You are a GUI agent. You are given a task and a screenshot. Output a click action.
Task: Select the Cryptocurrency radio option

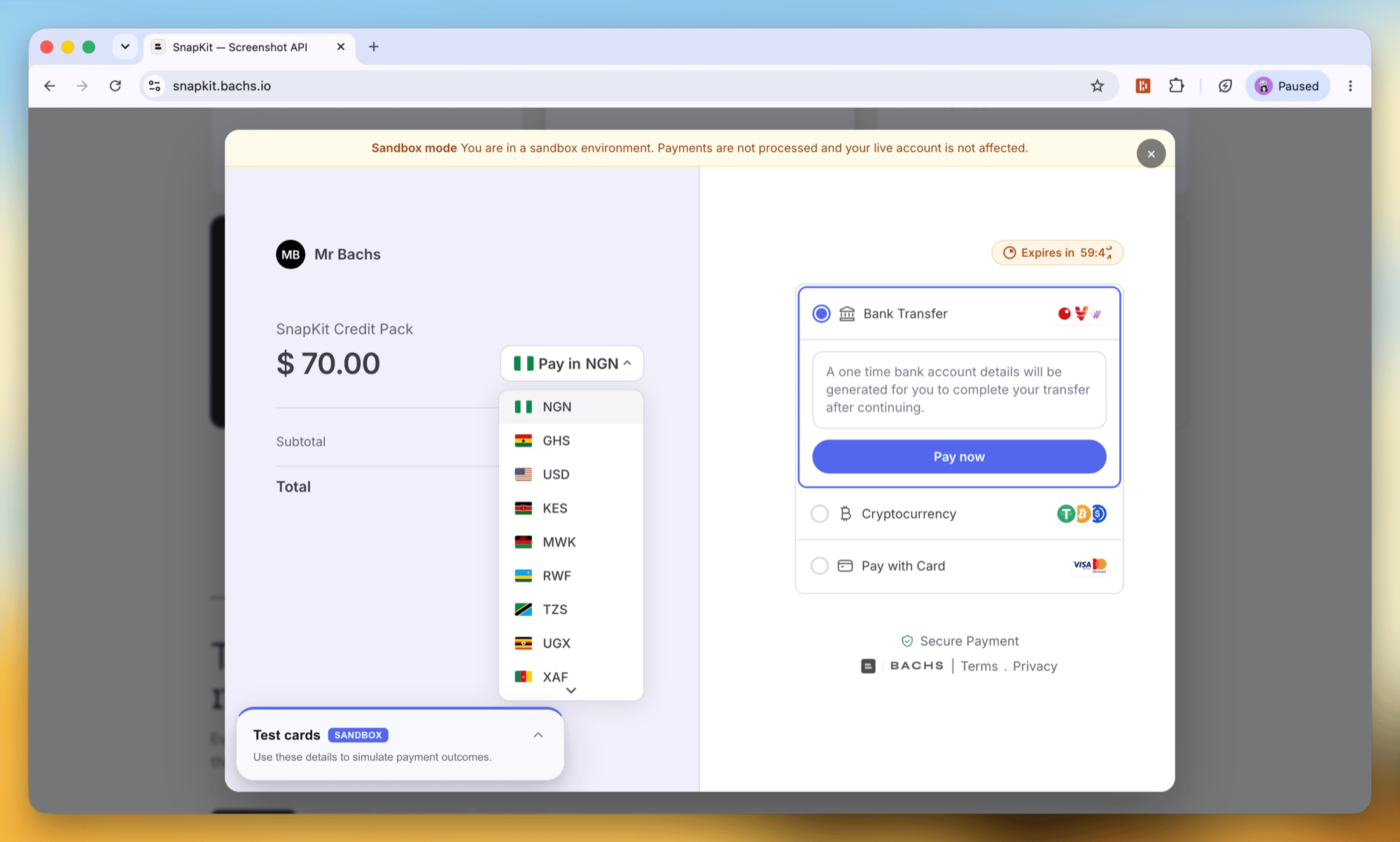click(x=820, y=514)
